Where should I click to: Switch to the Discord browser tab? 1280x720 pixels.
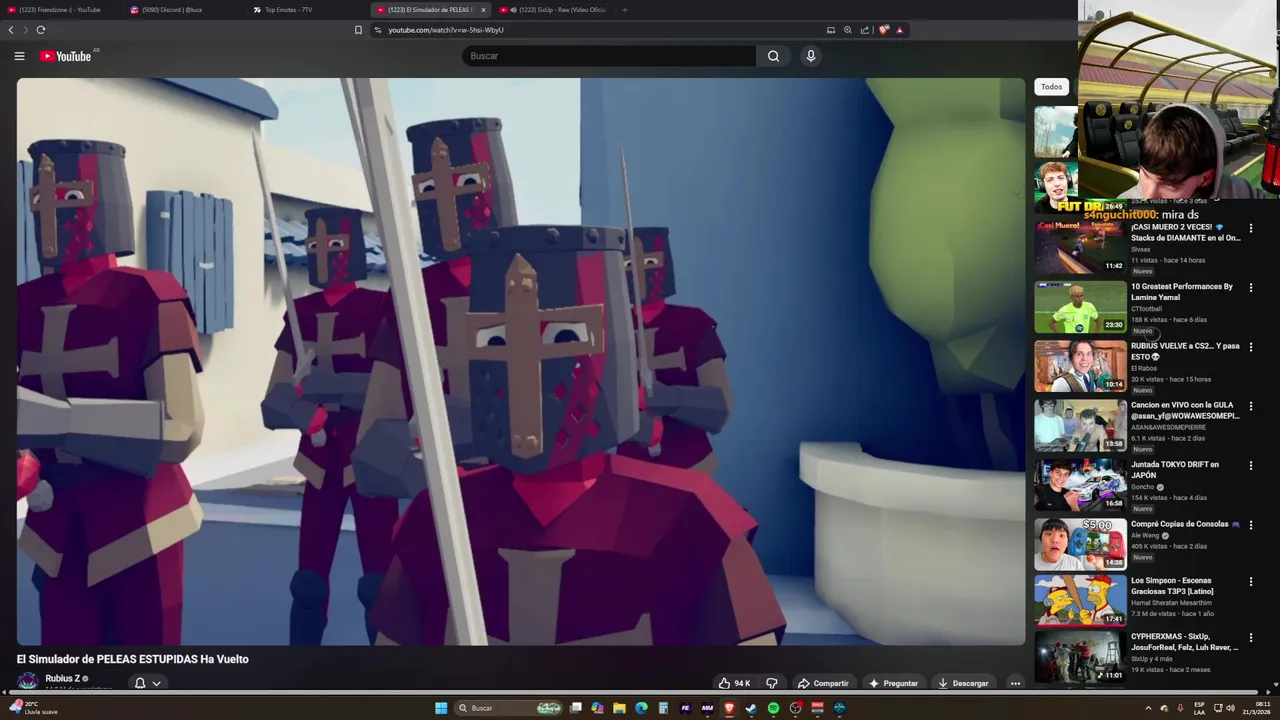(184, 10)
